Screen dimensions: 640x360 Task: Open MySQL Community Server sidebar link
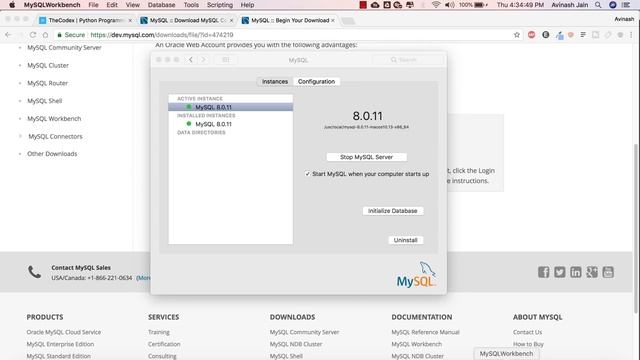coord(64,47)
